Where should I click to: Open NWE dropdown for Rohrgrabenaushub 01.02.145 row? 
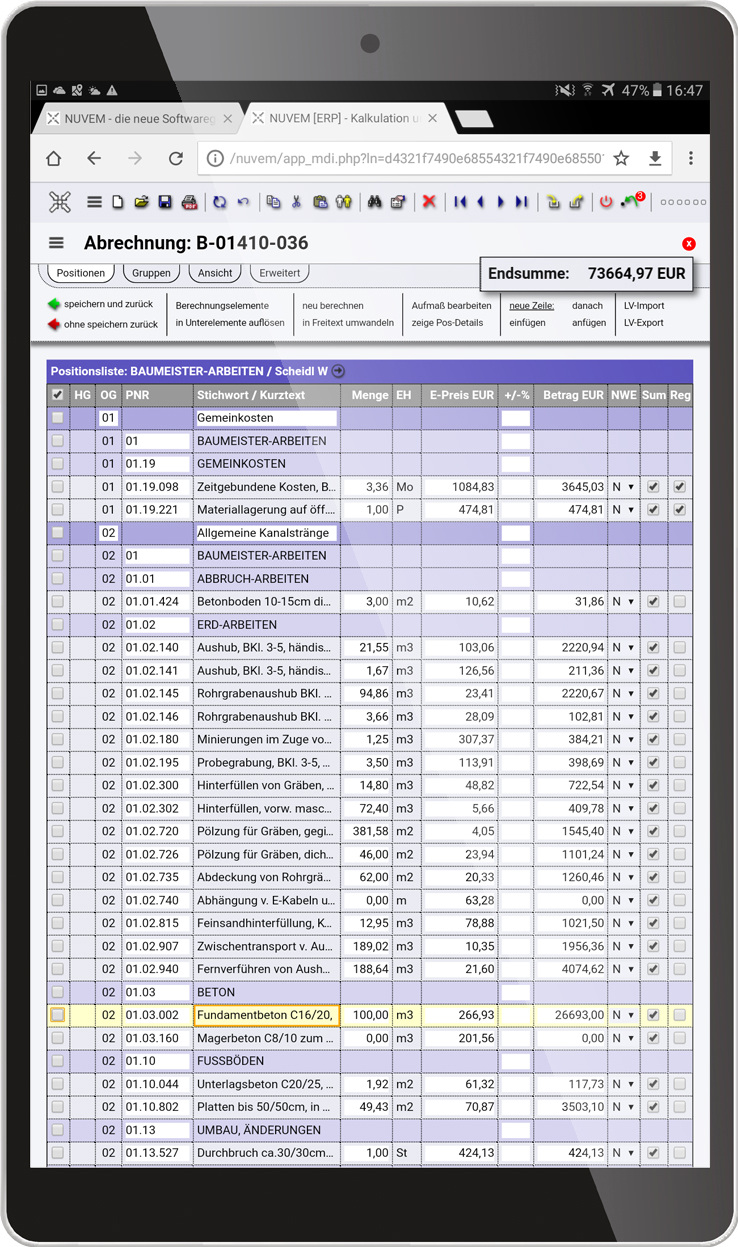point(623,694)
